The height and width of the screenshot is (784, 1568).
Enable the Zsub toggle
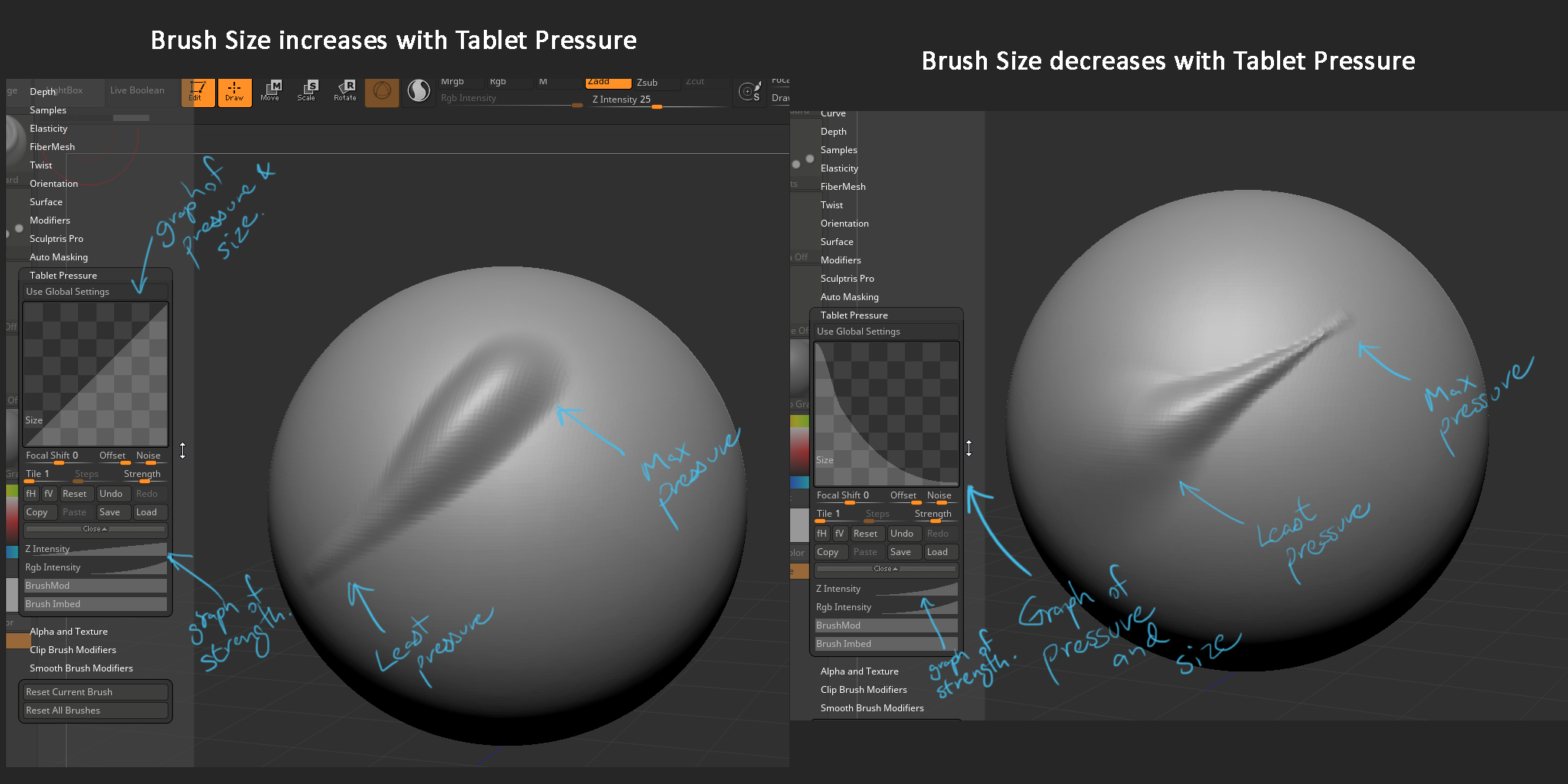click(x=656, y=83)
